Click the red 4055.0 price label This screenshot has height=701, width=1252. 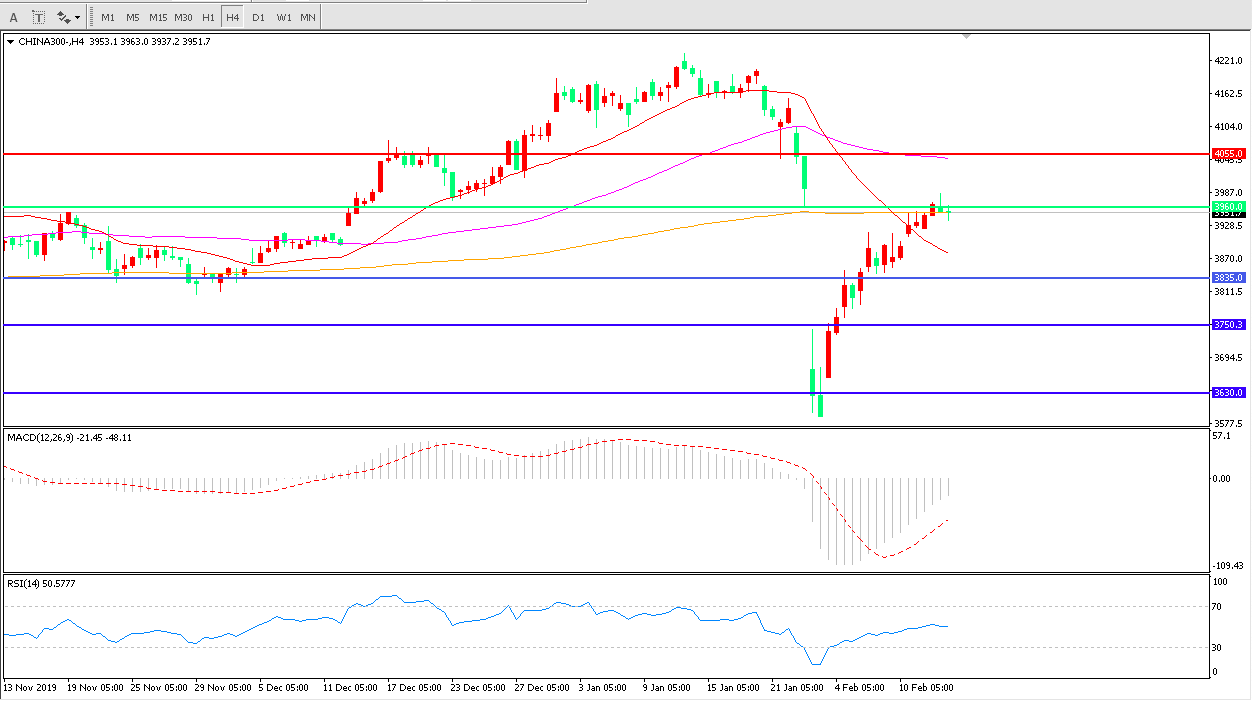tap(1227, 154)
